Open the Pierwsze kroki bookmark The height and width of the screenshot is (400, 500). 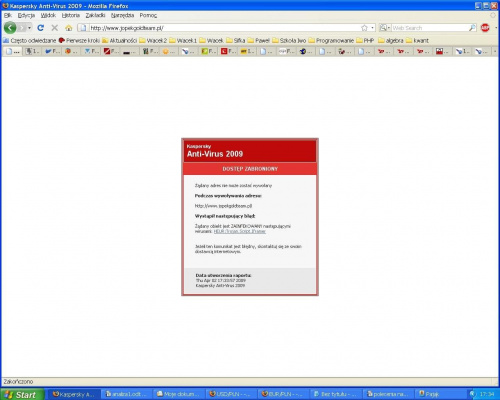coord(79,41)
